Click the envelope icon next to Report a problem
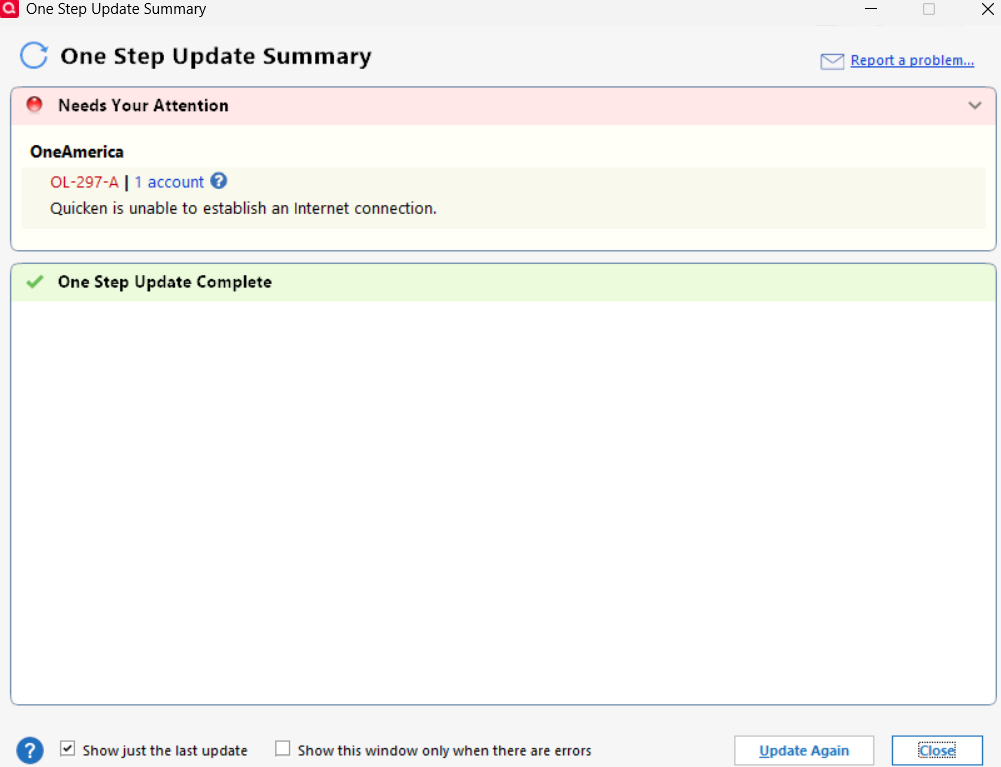The image size is (1001, 767). click(832, 61)
